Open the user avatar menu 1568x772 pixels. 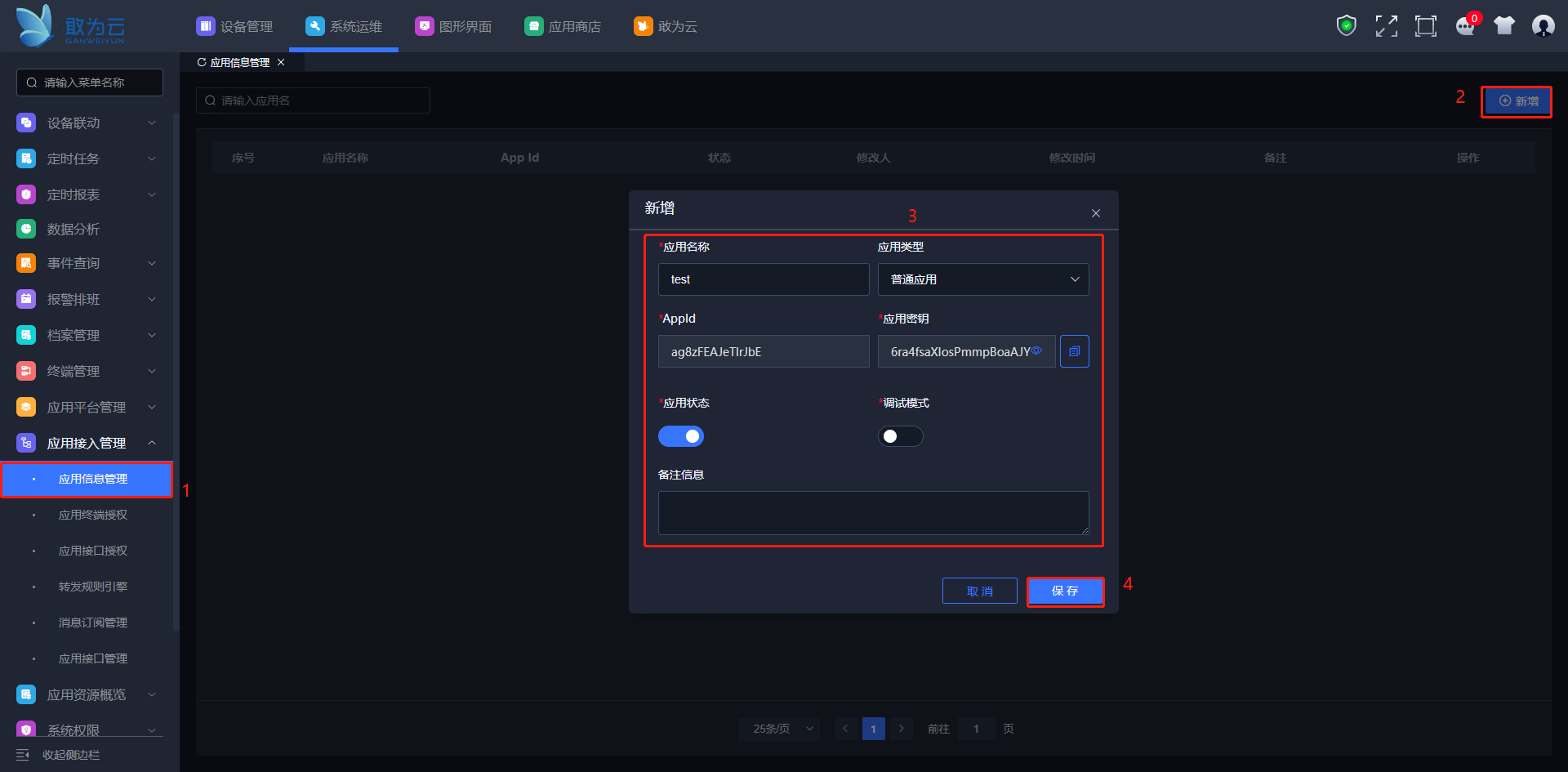point(1543,26)
